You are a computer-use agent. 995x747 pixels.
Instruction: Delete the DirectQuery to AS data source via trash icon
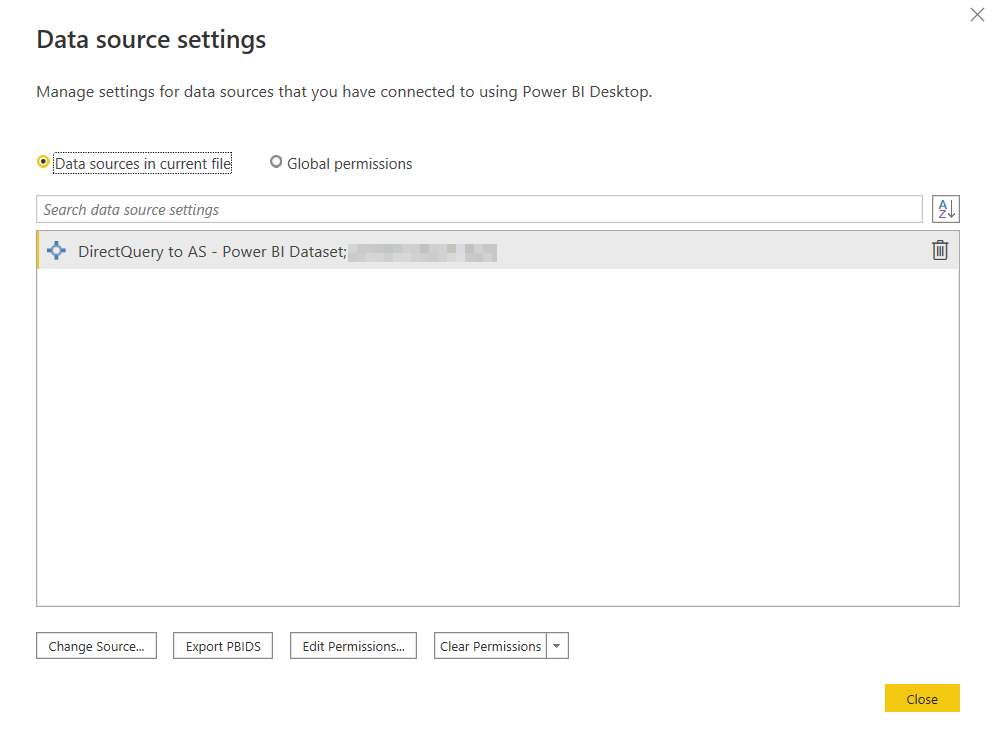pos(940,251)
